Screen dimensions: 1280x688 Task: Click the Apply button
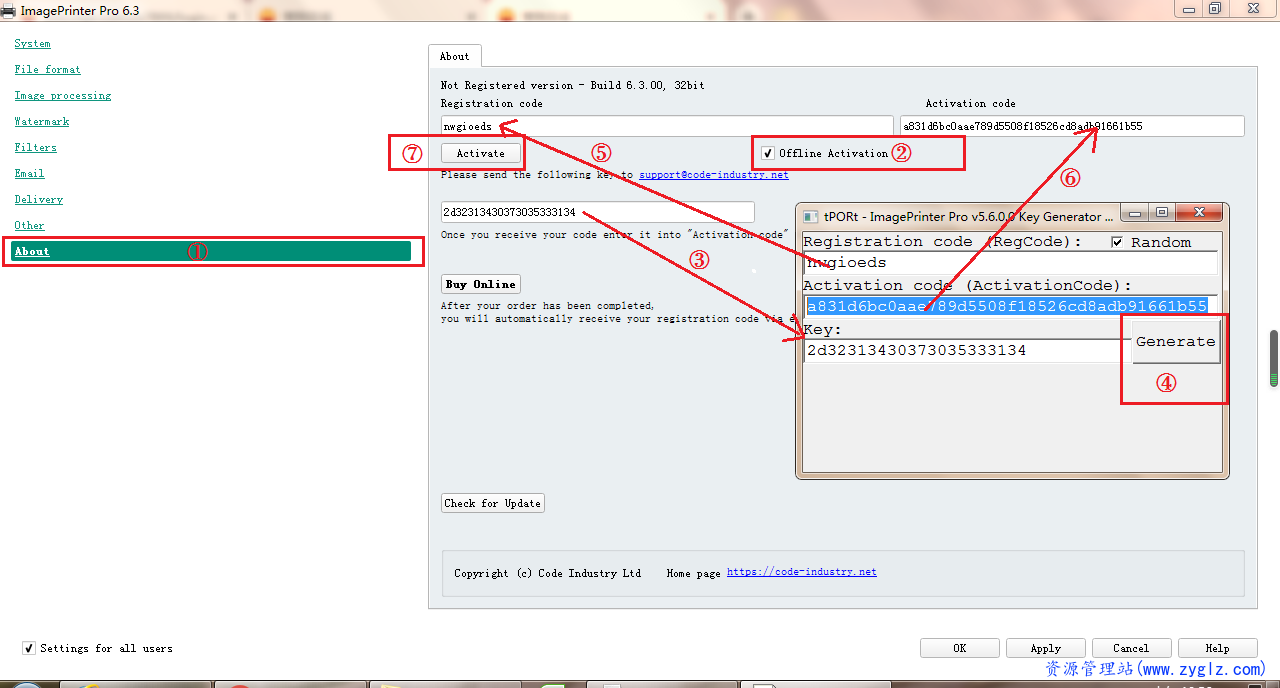pos(1046,648)
